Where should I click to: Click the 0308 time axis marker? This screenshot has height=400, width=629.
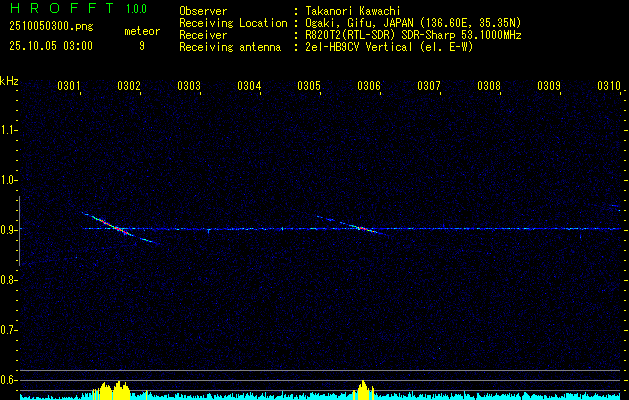(489, 85)
